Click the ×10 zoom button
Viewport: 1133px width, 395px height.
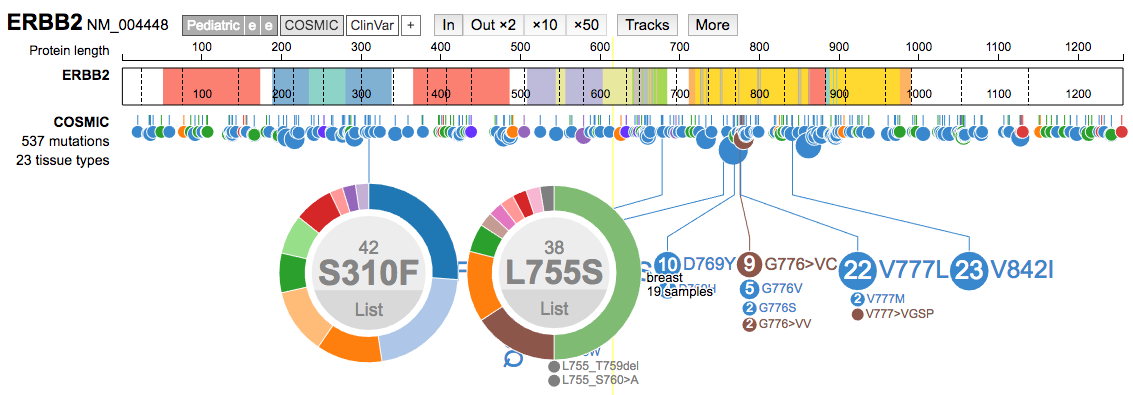[545, 25]
